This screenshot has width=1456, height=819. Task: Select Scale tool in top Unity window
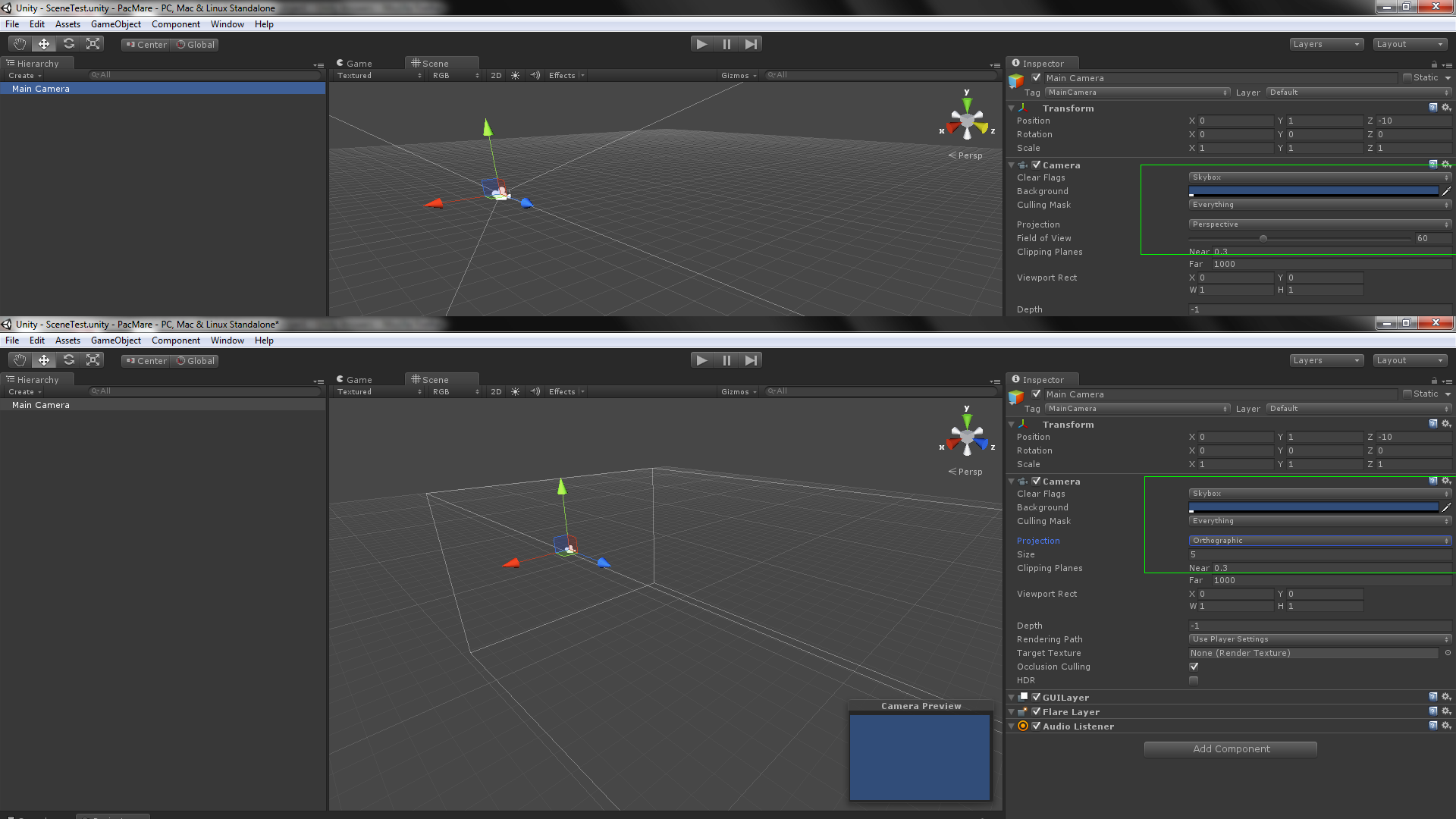(93, 44)
